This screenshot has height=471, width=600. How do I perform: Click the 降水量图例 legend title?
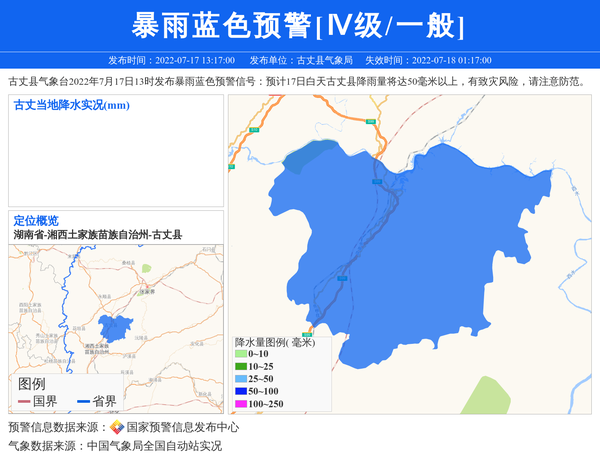click(x=274, y=341)
